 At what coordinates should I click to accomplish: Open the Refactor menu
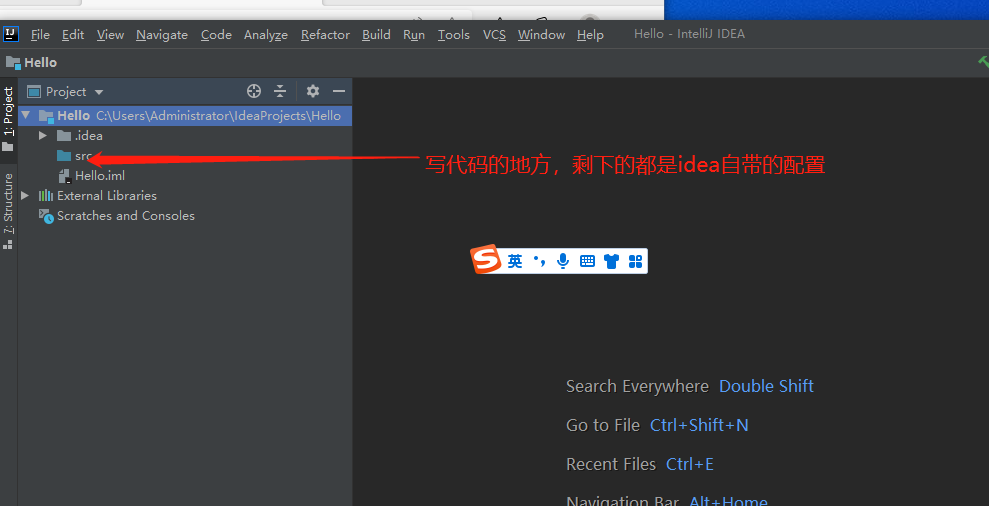[x=325, y=35]
